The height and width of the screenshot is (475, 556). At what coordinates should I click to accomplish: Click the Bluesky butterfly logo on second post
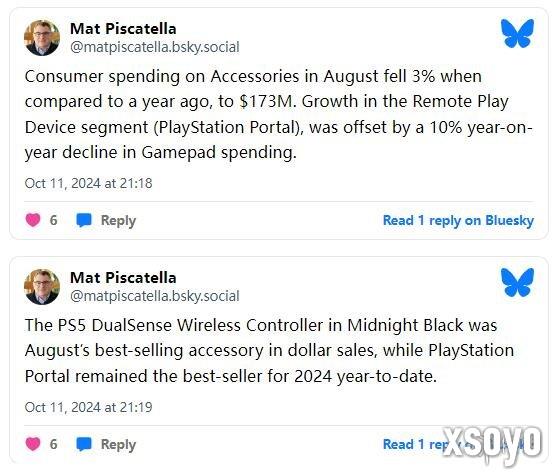pos(517,282)
